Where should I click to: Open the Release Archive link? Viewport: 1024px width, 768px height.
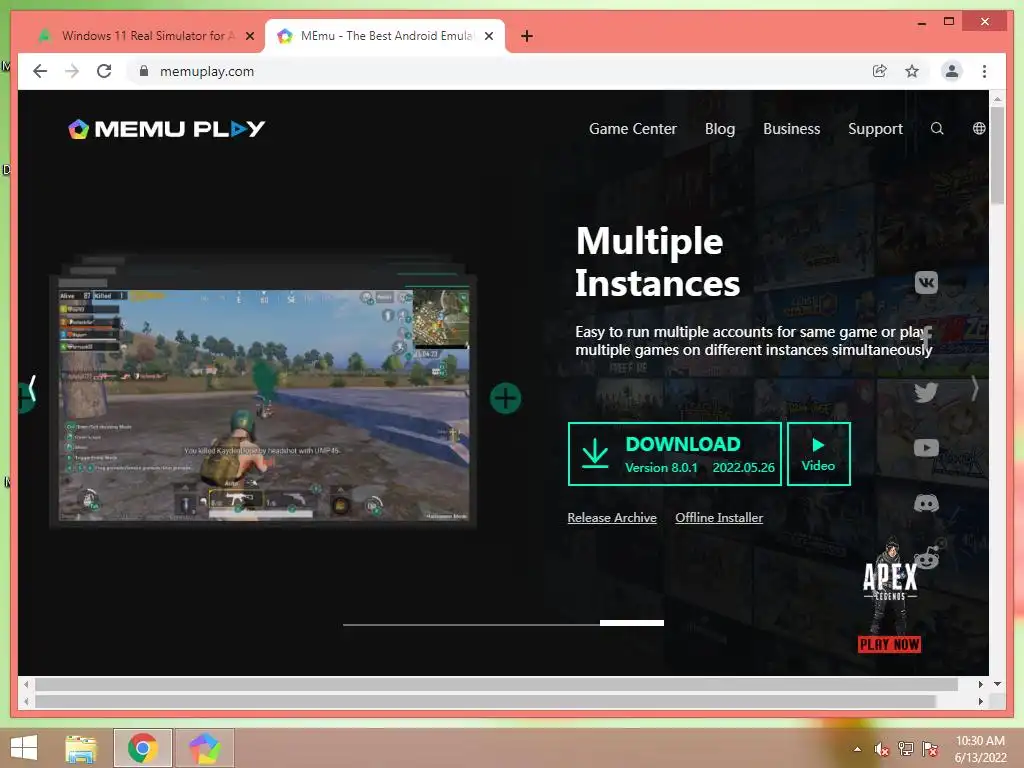pos(612,517)
